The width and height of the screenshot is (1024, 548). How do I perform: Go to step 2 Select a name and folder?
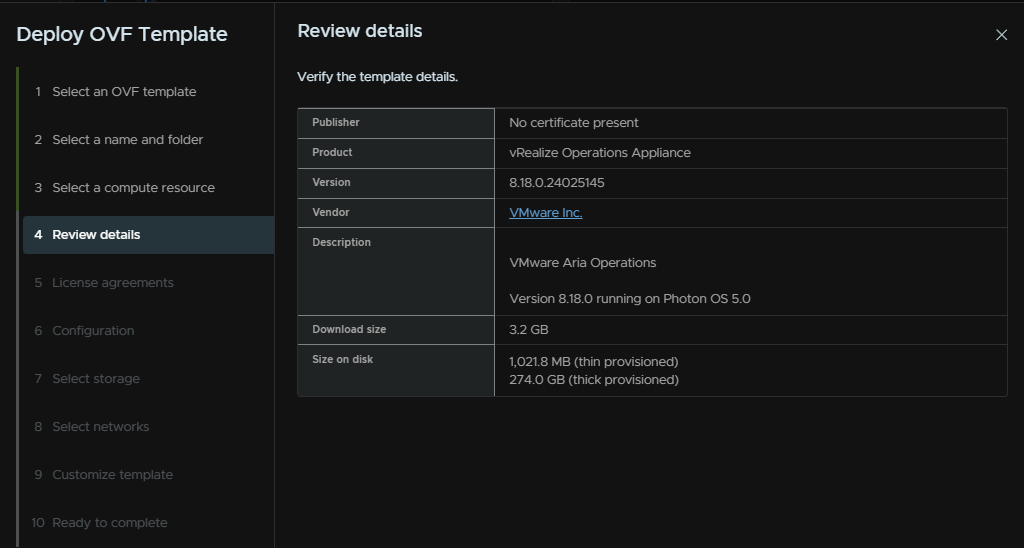coord(119,139)
